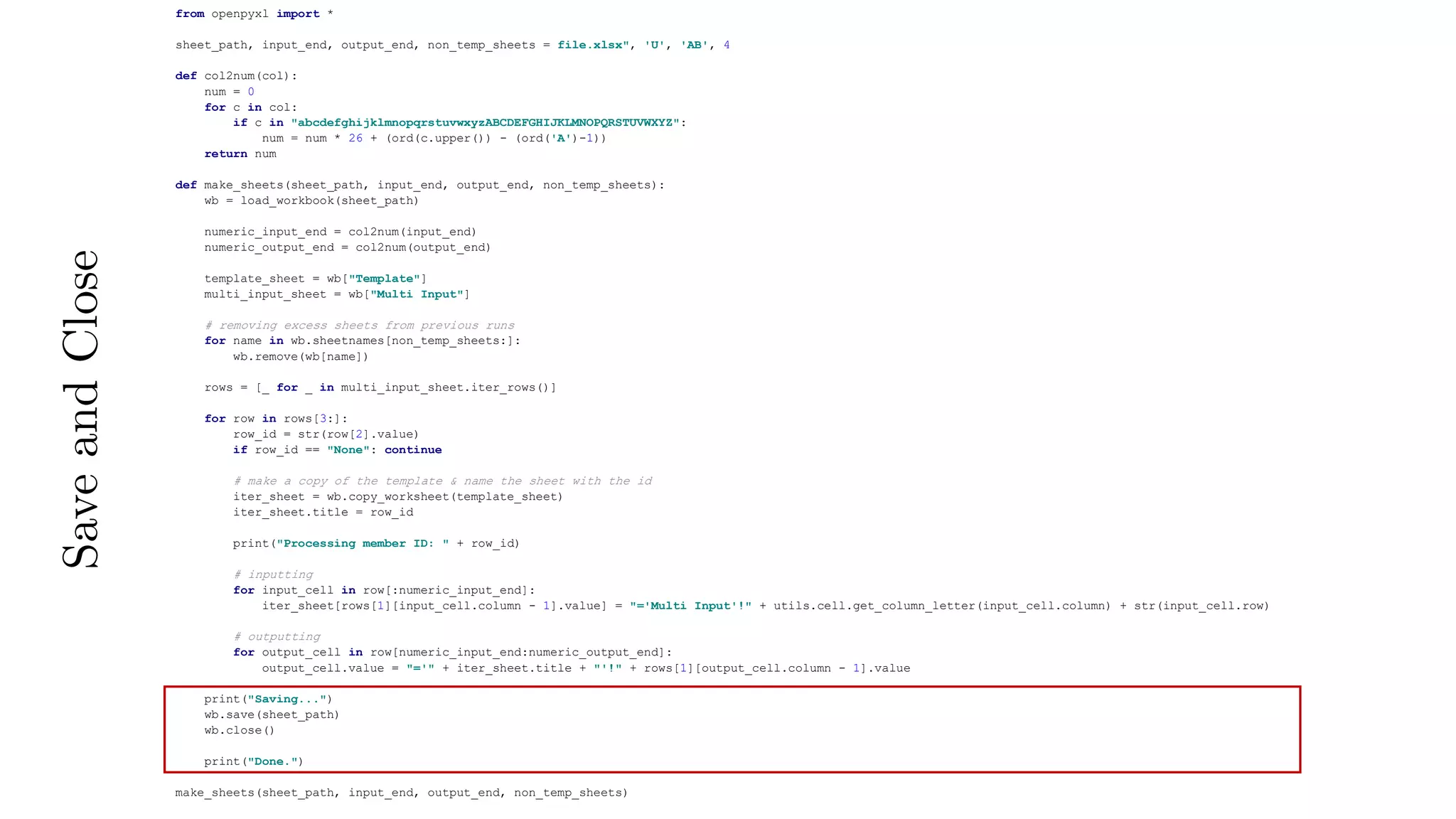Click the 'continue' keyword
The image size is (1456, 819).
pos(412,450)
